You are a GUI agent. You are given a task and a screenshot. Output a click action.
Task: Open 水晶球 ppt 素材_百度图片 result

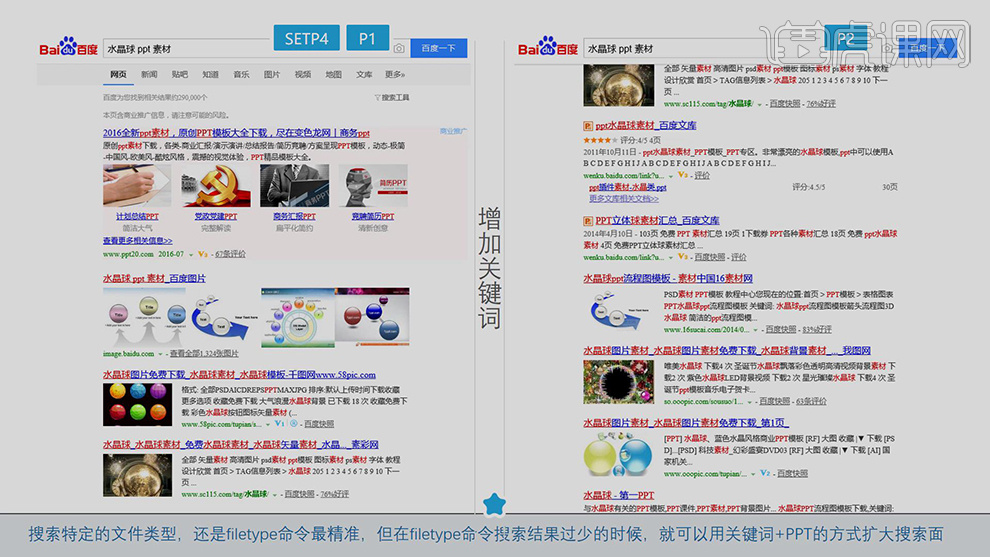click(154, 278)
